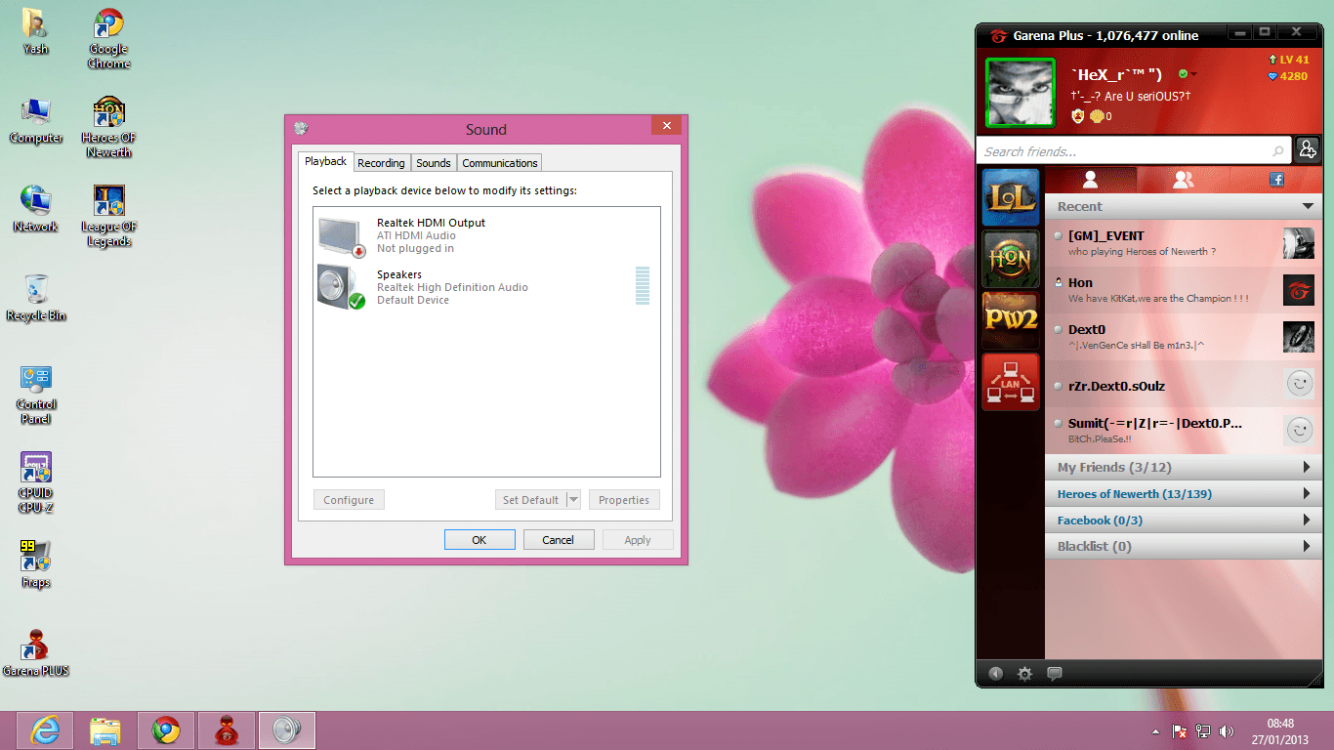Click the Speakers volume level meter
Viewport: 1334px width, 750px height.
[x=642, y=286]
